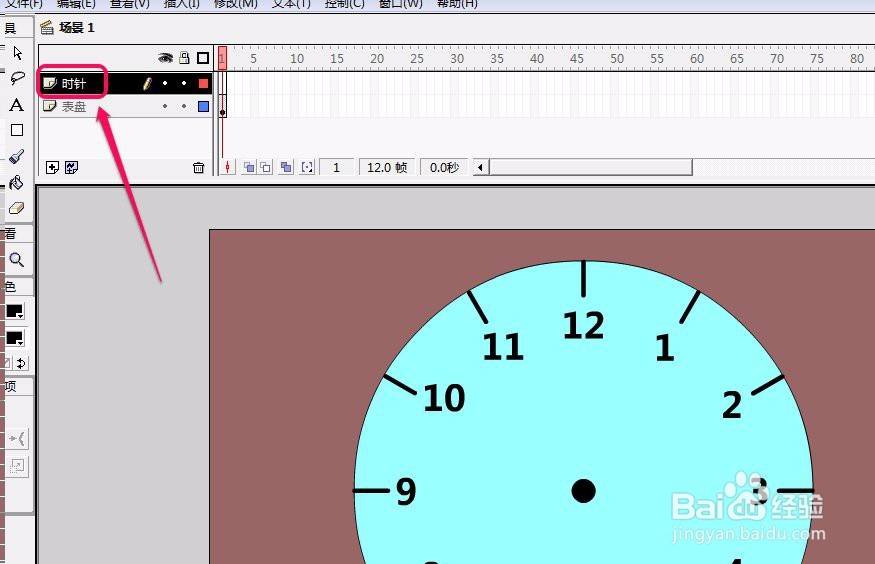Viewport: 875px width, 564px height.
Task: Select the Text tool (A)
Action: 17,104
